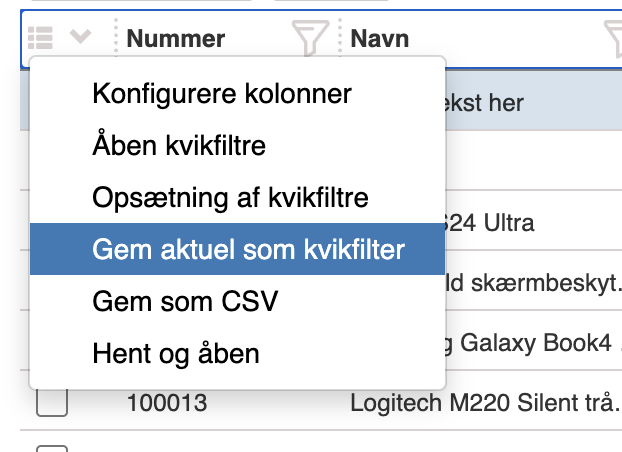Click the grid options menu icon
This screenshot has height=452, width=622.
40,38
